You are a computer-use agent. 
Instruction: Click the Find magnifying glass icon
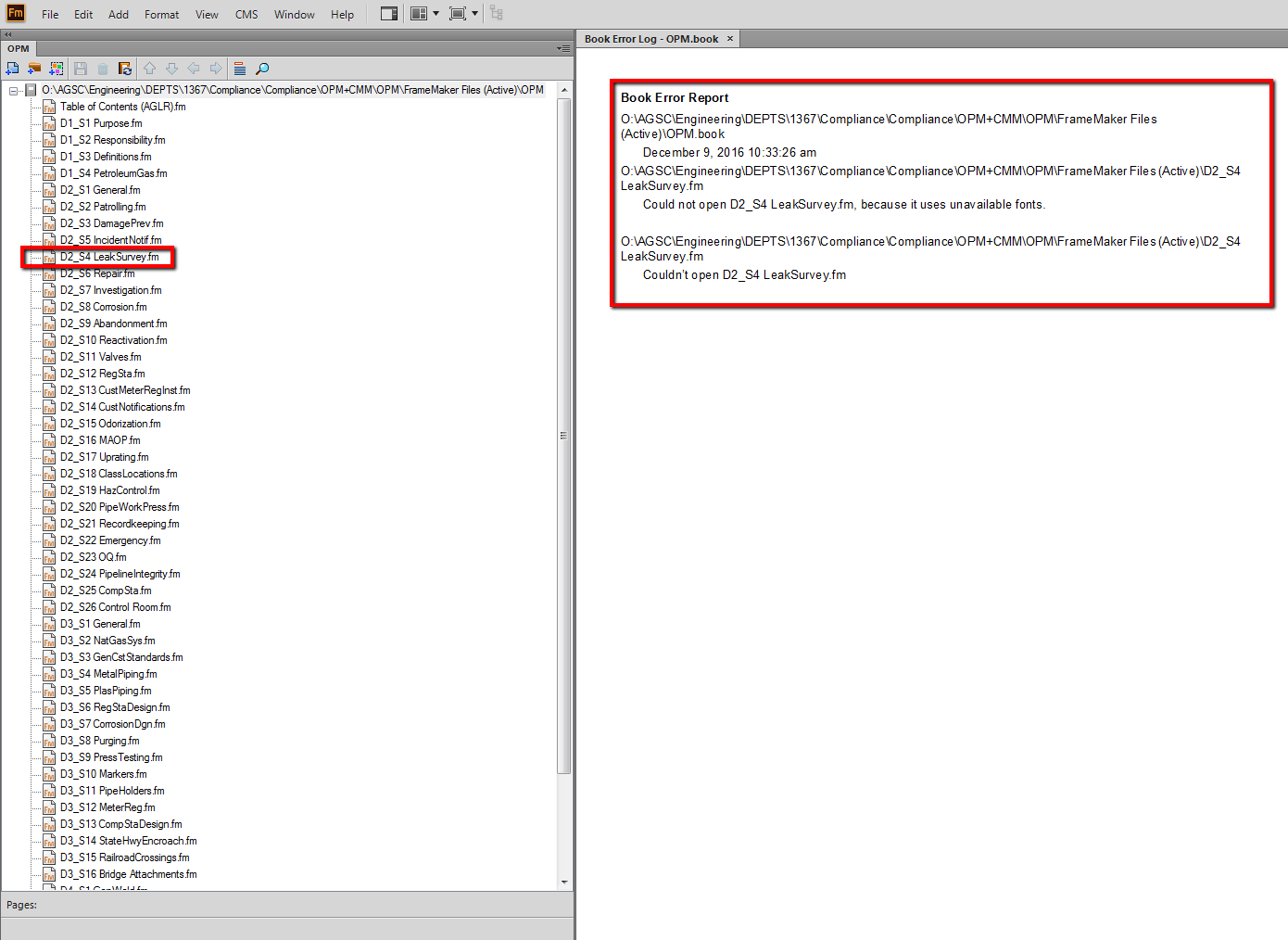[x=262, y=69]
